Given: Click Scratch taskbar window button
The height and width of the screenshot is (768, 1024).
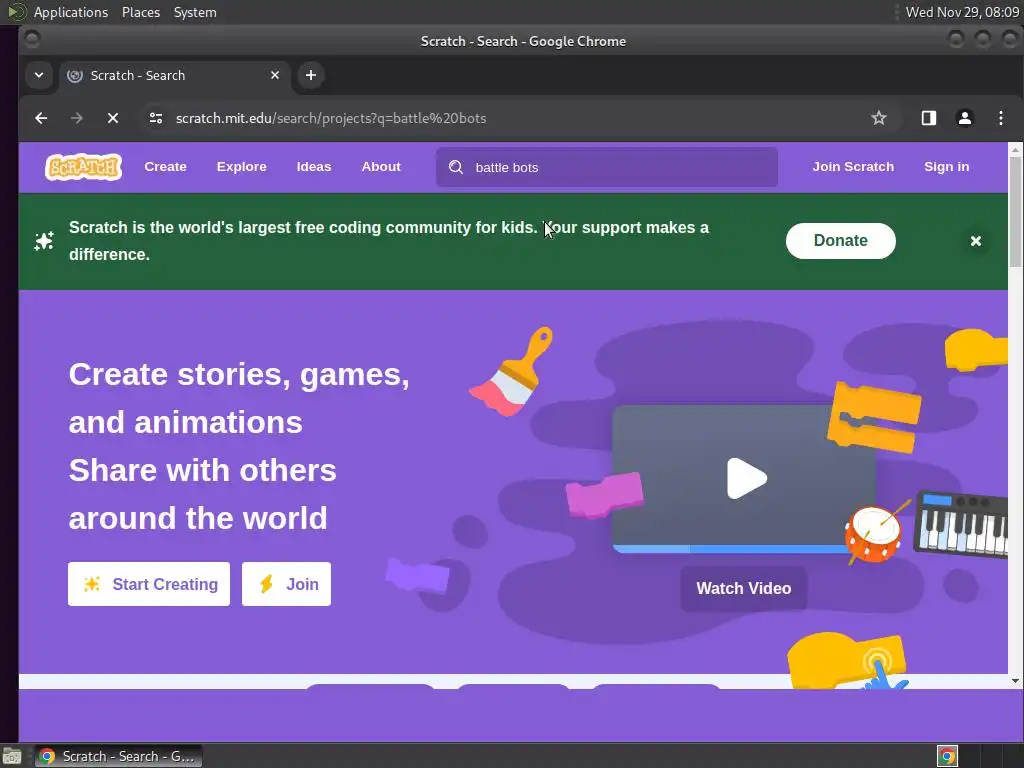Looking at the screenshot, I should (x=119, y=756).
